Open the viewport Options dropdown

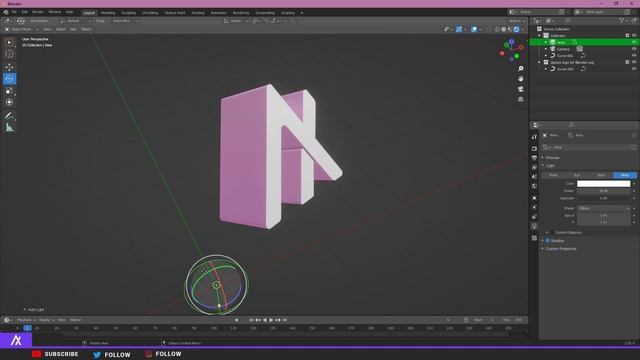click(x=516, y=21)
